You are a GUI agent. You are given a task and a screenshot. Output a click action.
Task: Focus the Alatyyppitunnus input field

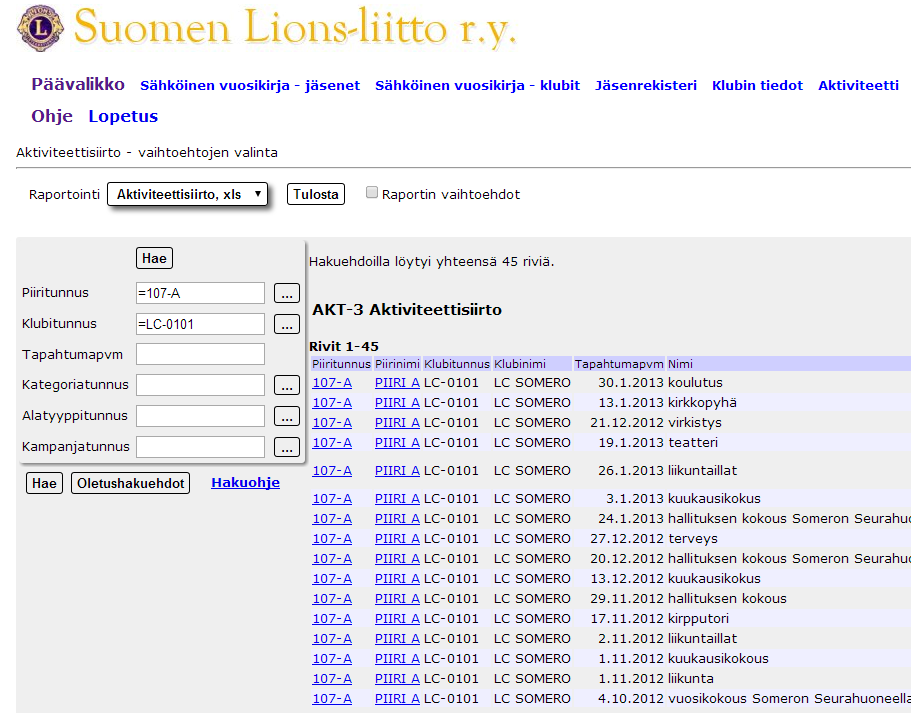pos(200,415)
